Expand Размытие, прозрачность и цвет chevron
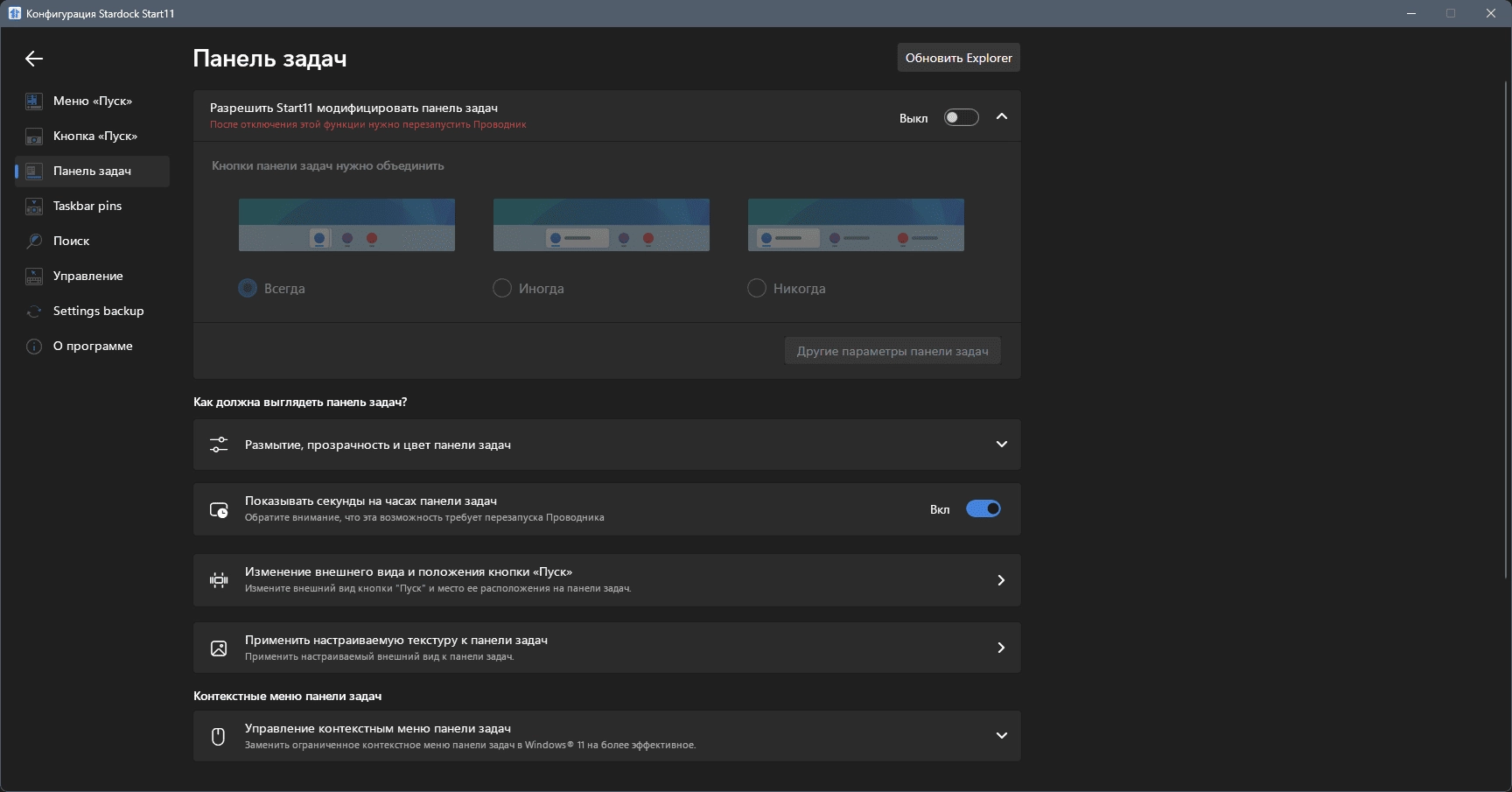The height and width of the screenshot is (792, 1512). pos(1002,445)
